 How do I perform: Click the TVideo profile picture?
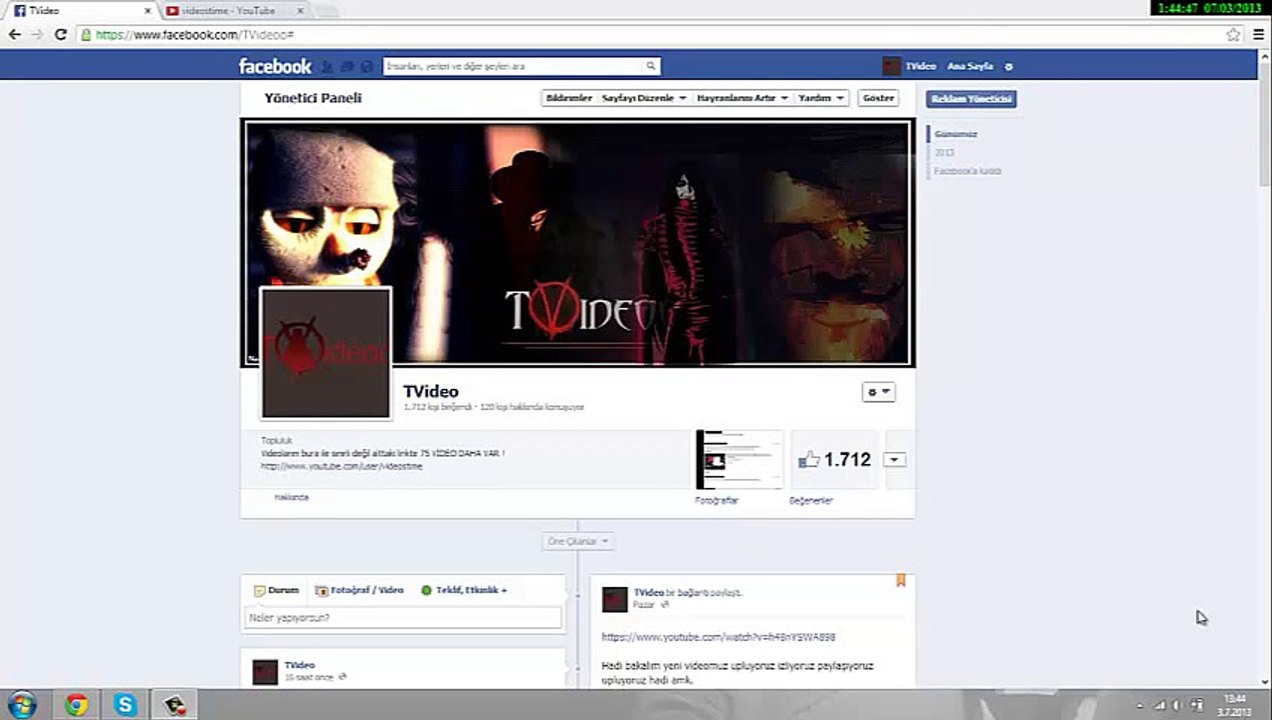326,353
